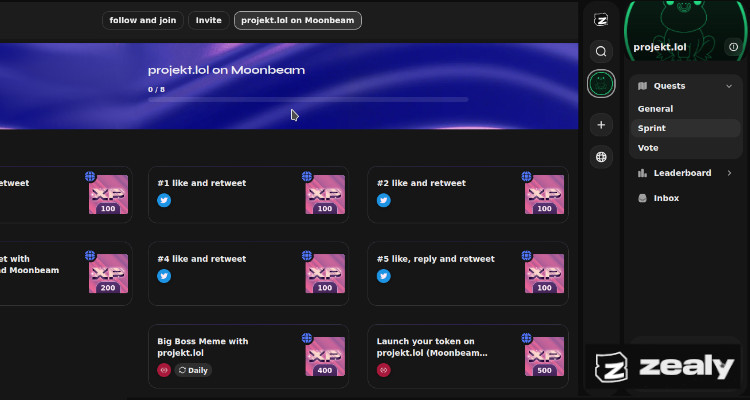Expand the Leaderboard chevron arrow
This screenshot has width=750, height=400.
tap(729, 173)
